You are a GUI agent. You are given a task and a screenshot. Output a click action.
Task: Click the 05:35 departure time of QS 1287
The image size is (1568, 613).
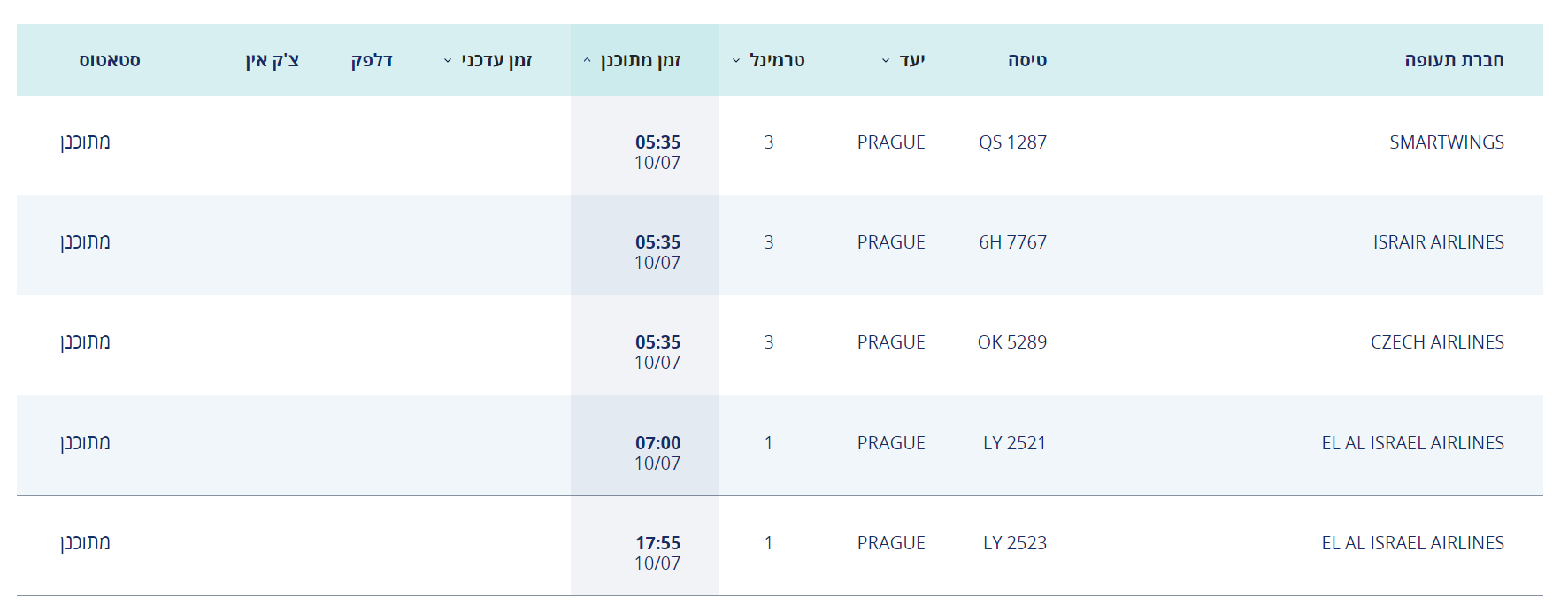click(x=658, y=140)
